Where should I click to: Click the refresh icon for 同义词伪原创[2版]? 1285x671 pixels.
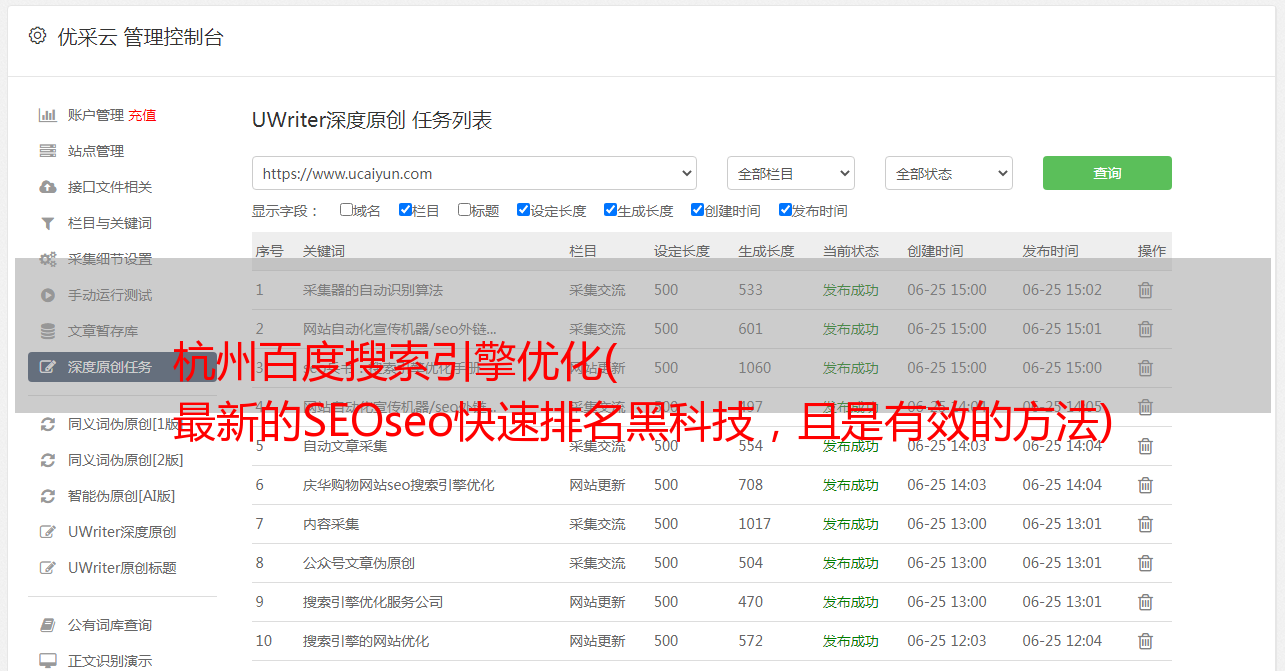47,460
